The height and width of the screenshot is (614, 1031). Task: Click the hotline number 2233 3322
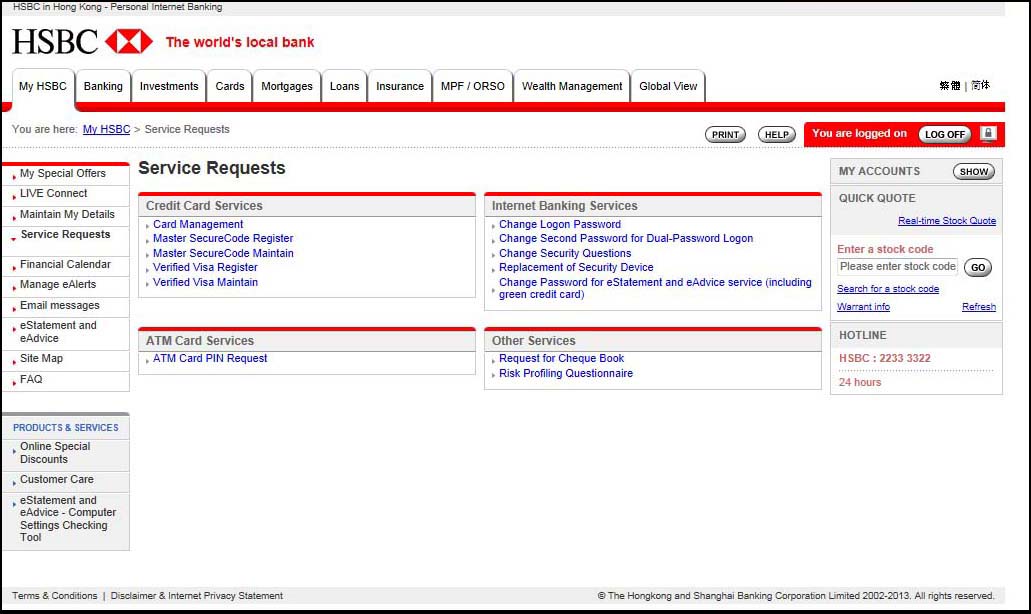(905, 358)
